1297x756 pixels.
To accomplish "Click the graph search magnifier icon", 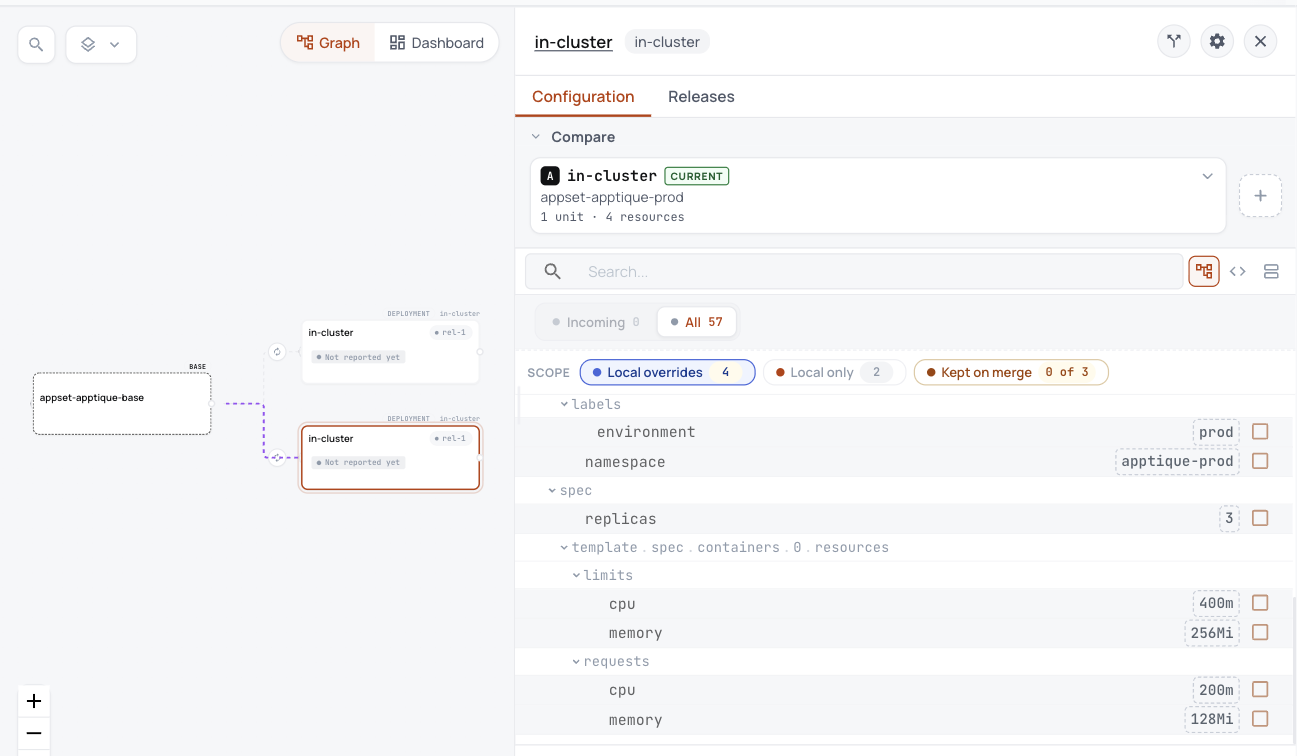I will tap(36, 45).
